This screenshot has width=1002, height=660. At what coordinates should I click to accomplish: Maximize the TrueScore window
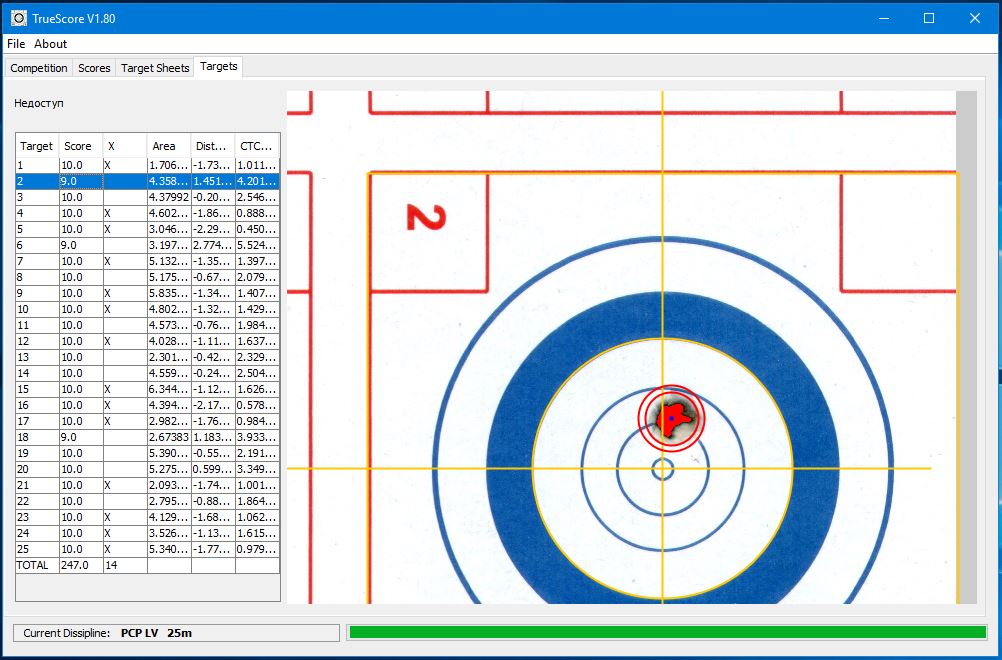(928, 18)
